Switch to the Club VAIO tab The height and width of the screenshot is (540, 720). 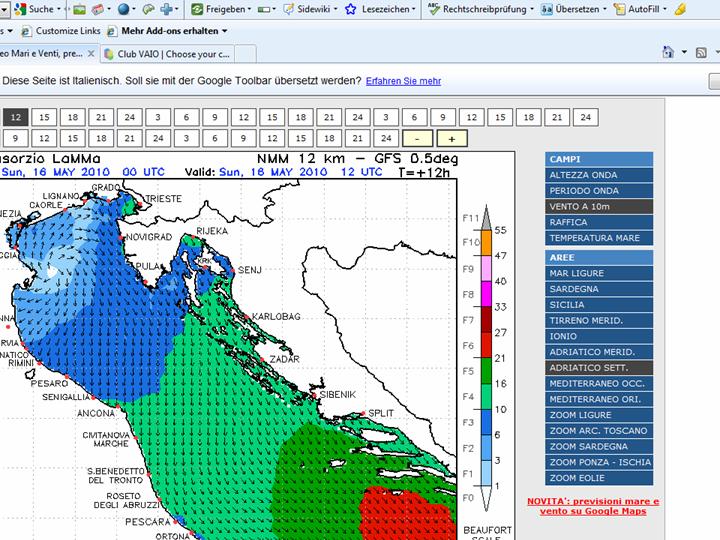pyautogui.click(x=168, y=54)
